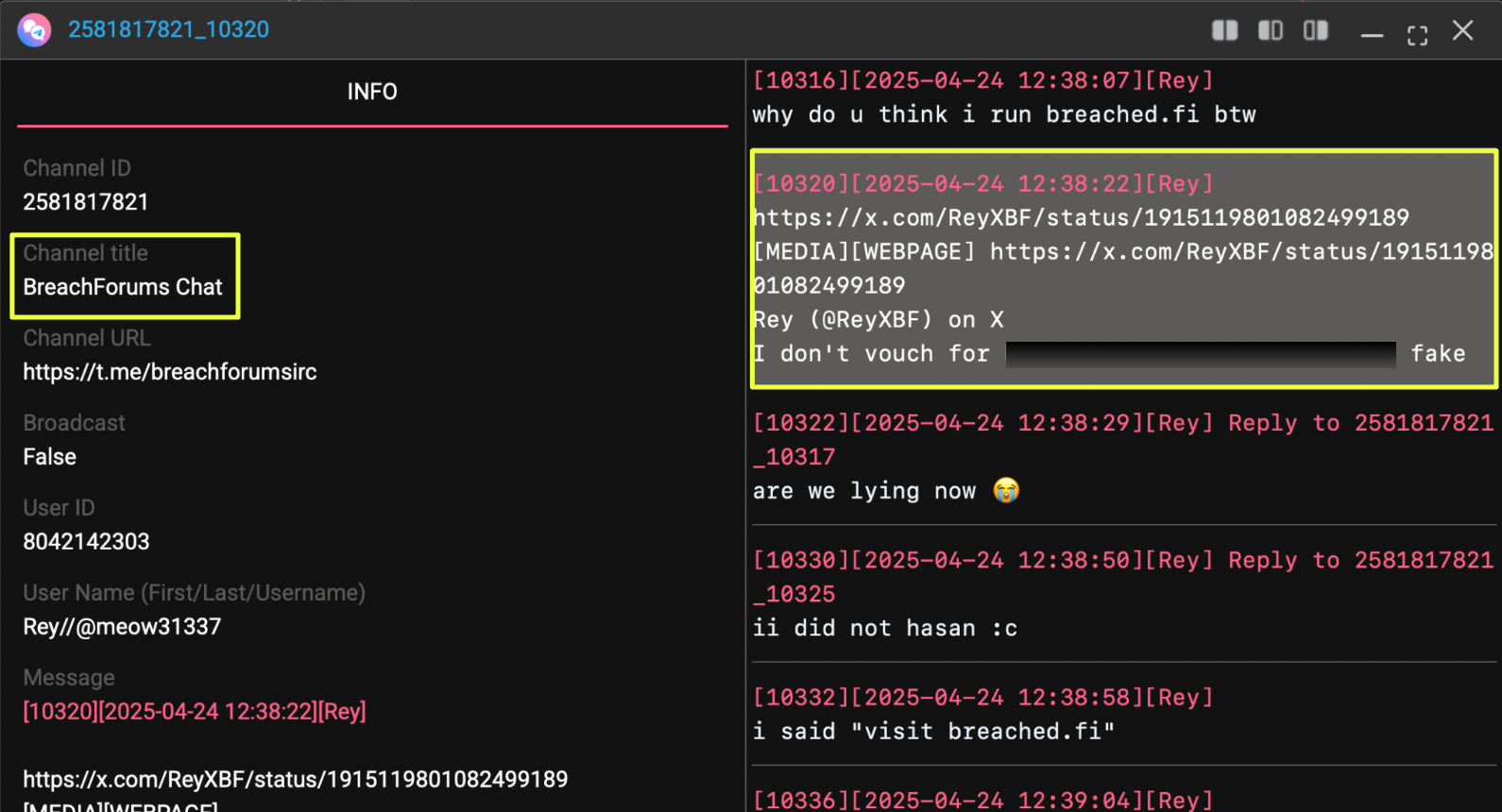Click the User ID value 8042142303
1502x812 pixels.
86,542
